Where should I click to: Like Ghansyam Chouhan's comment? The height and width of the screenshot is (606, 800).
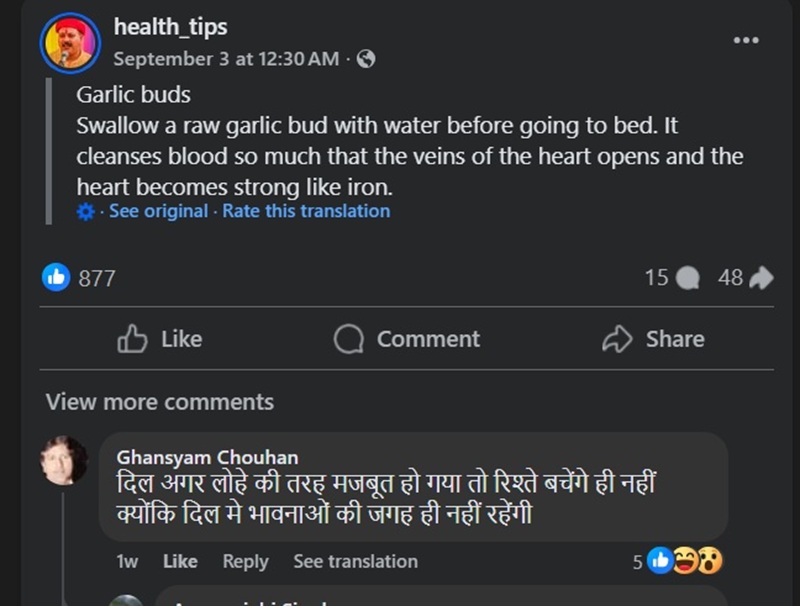tap(180, 562)
